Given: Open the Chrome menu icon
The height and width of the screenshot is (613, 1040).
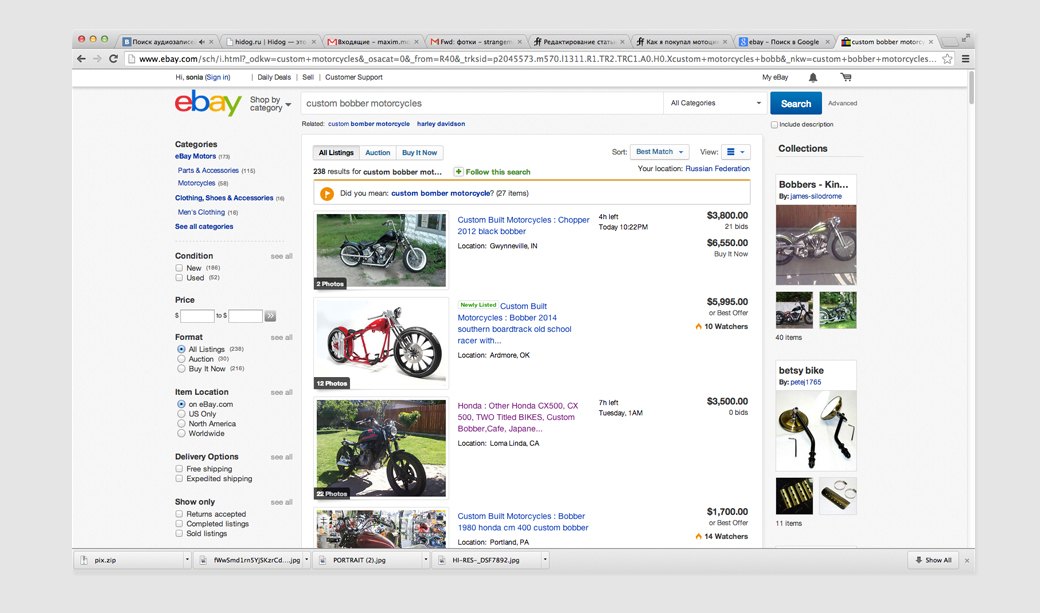Looking at the screenshot, I should (966, 59).
